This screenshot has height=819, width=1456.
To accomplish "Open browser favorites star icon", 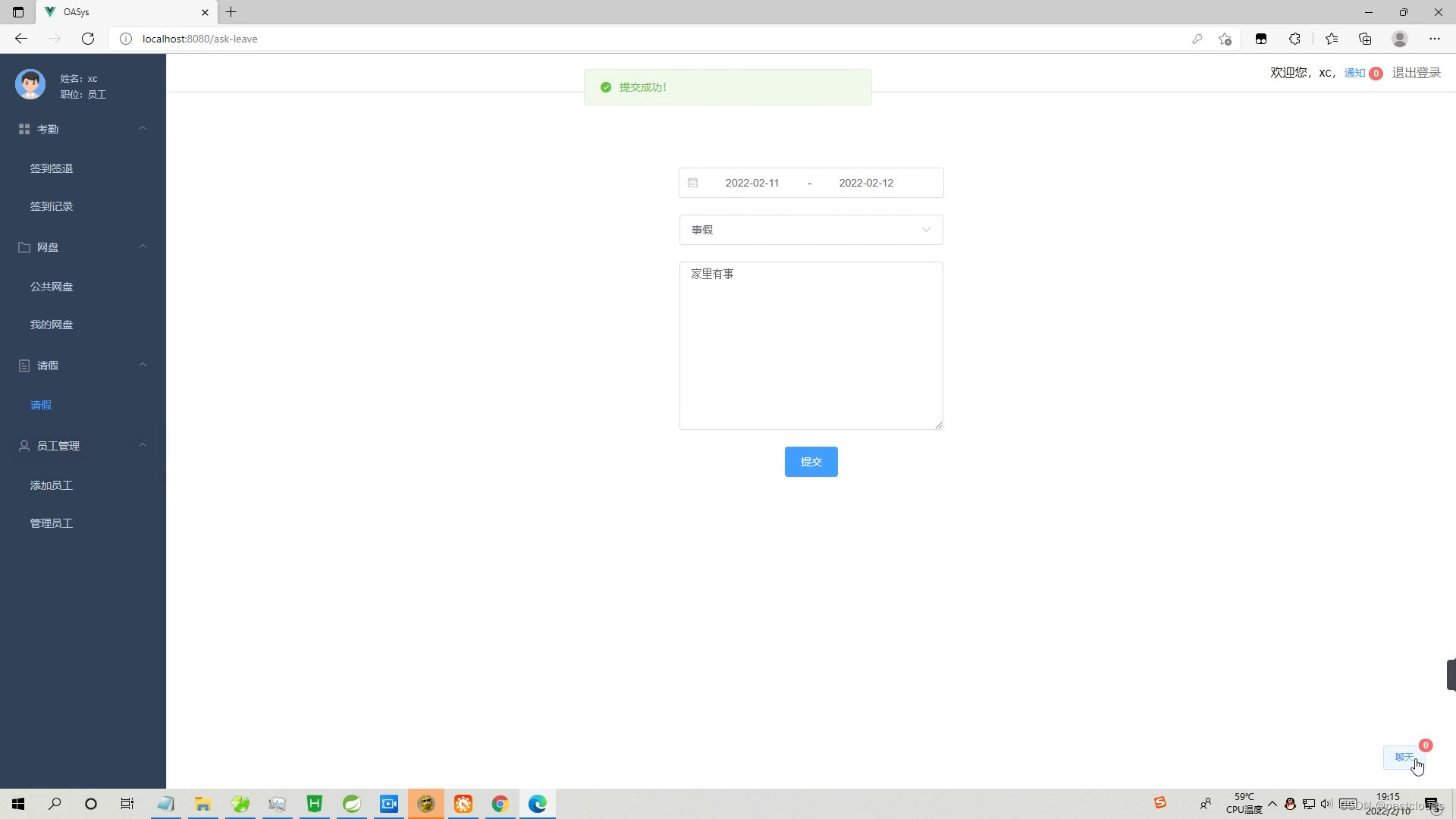I will coord(1331,39).
